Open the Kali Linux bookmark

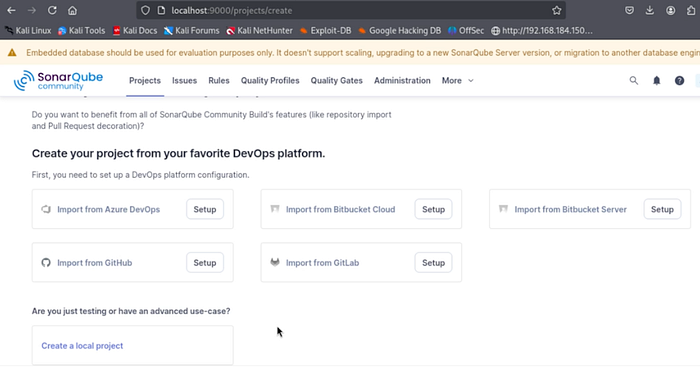click(x=28, y=30)
